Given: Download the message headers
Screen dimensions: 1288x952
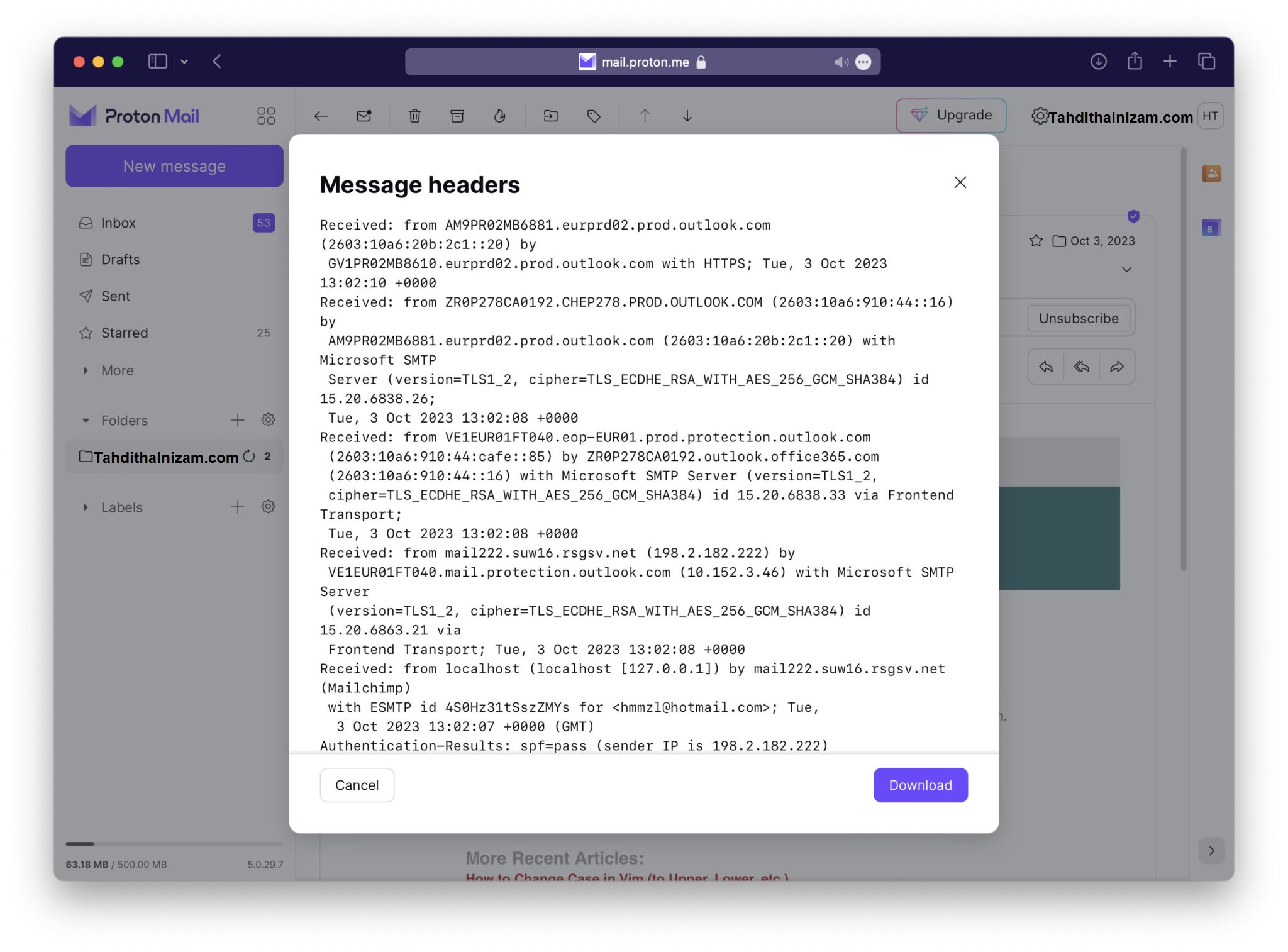Looking at the screenshot, I should [920, 785].
